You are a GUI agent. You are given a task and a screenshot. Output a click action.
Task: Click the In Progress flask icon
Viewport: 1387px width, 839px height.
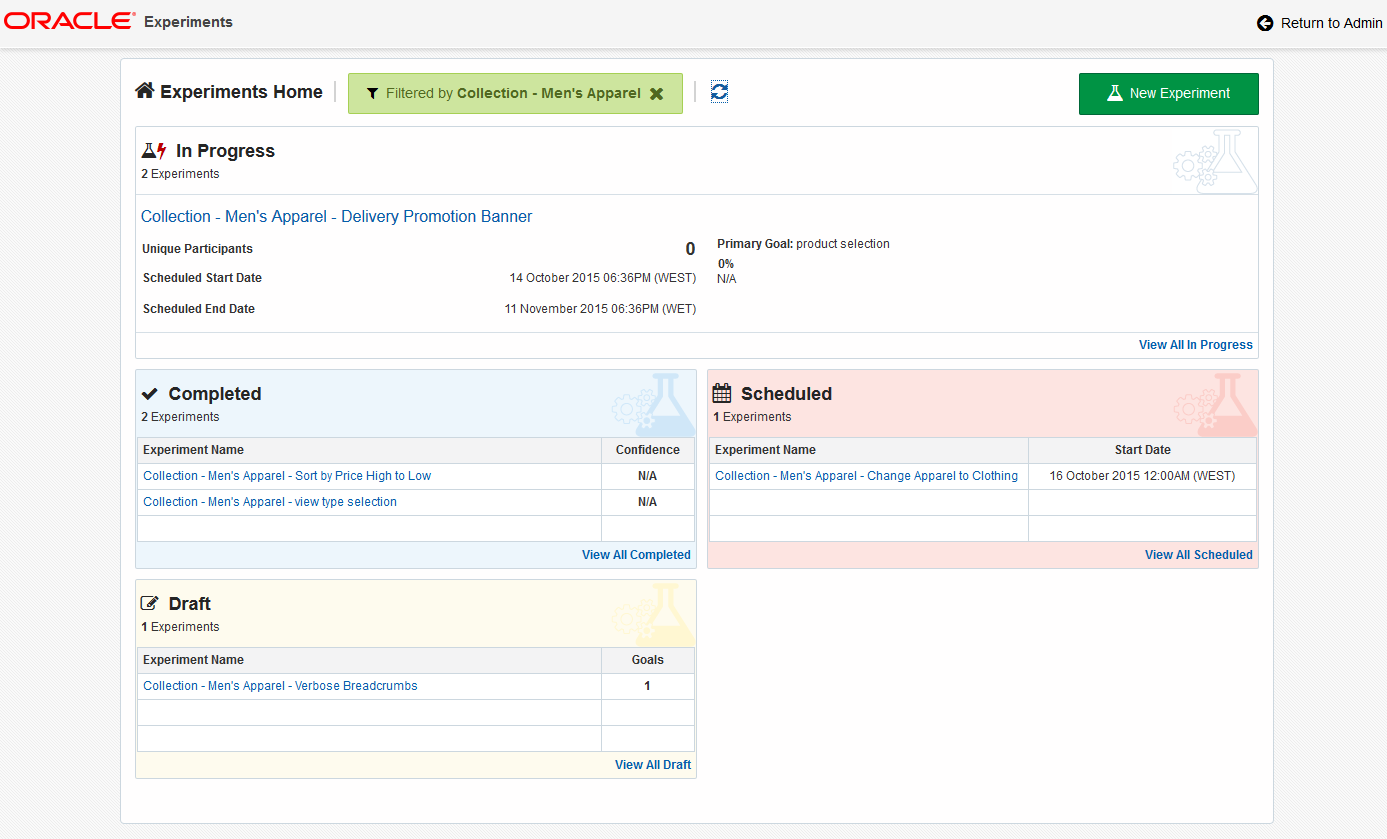tap(154, 151)
